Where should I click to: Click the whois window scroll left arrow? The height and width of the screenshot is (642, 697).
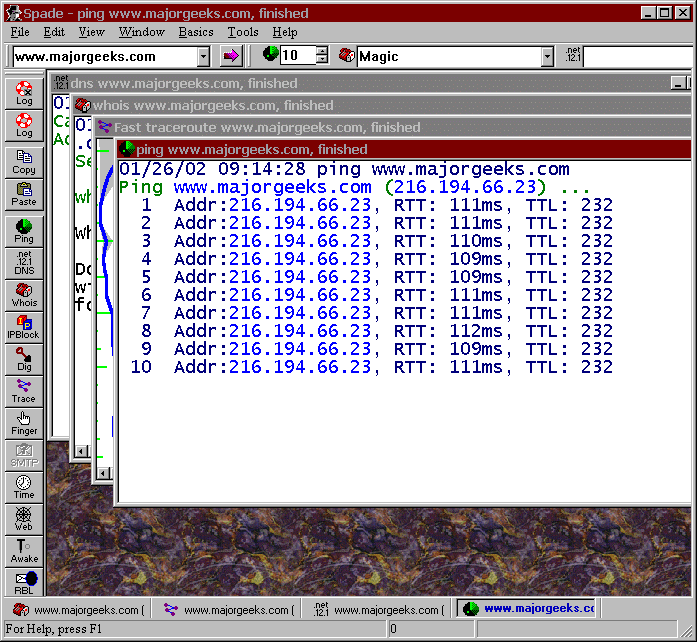click(81, 452)
